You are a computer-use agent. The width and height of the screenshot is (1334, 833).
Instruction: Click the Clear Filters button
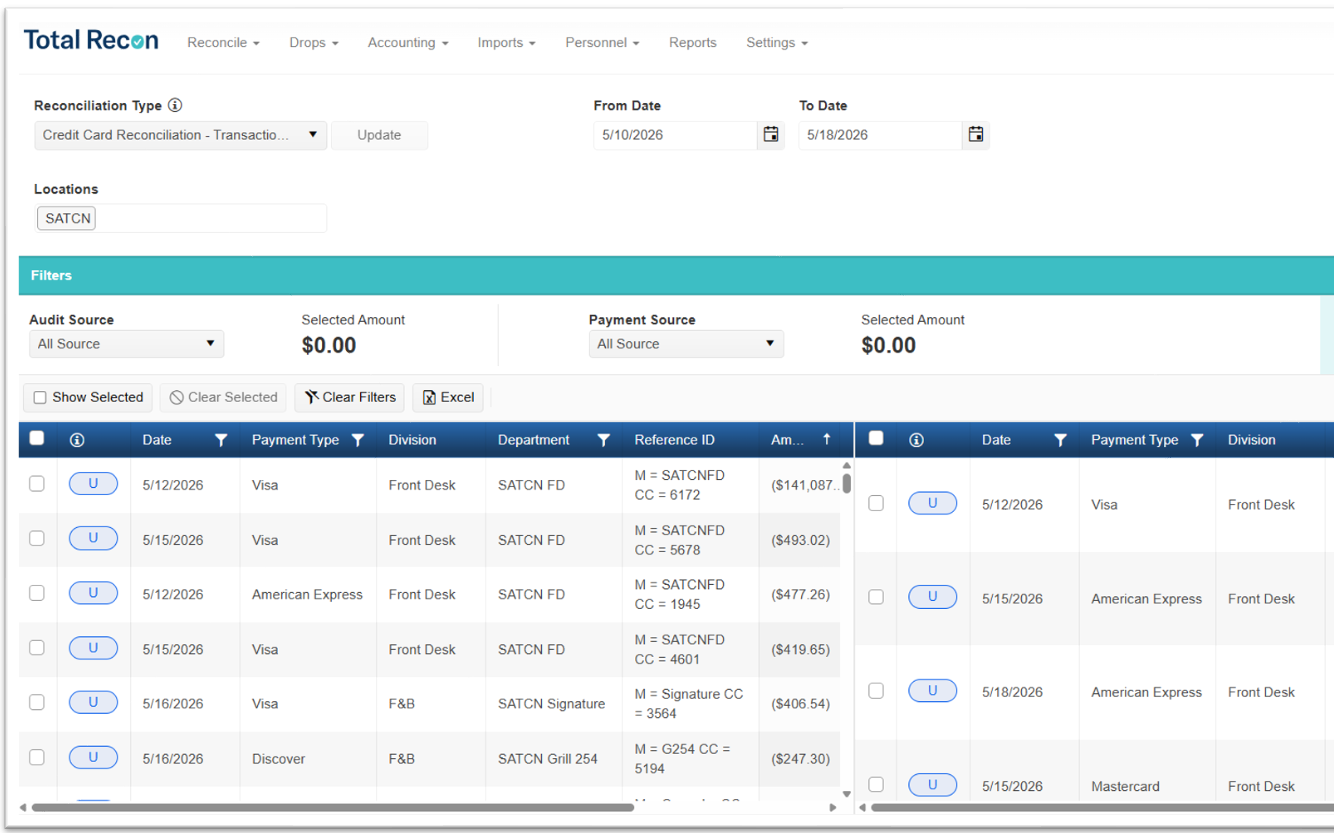[x=350, y=398]
